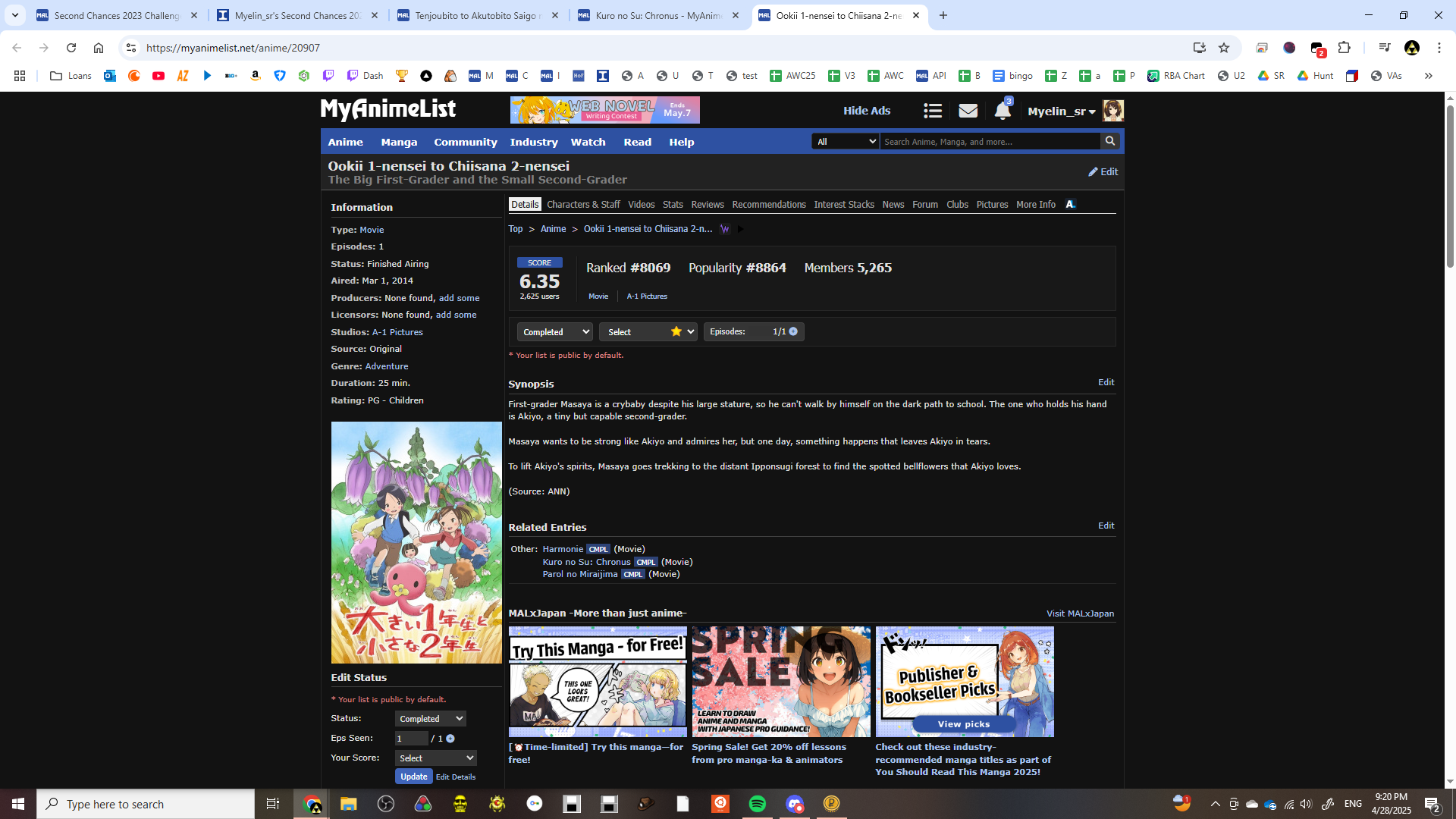Open the messages envelope icon

click(x=968, y=111)
